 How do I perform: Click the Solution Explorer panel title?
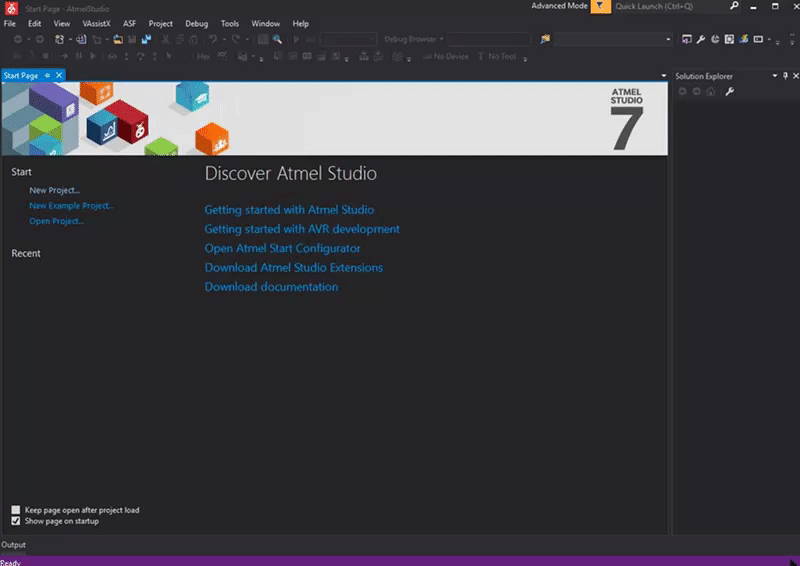point(704,76)
